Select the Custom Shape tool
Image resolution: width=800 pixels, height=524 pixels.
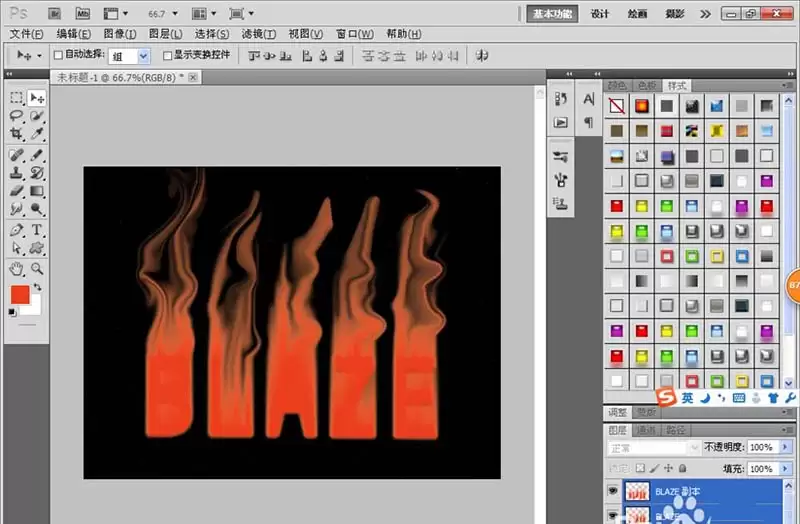point(37,248)
